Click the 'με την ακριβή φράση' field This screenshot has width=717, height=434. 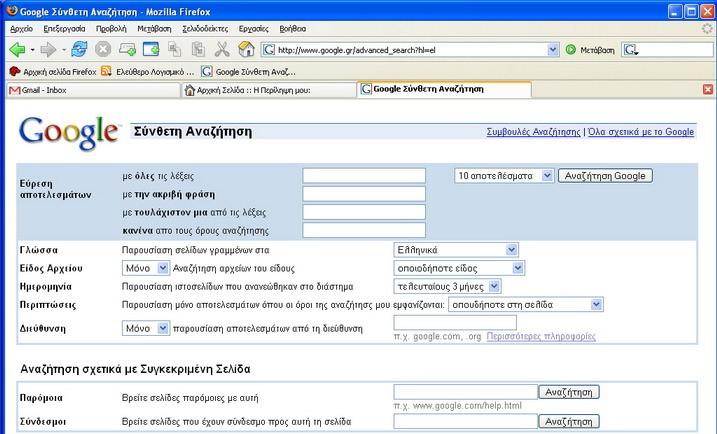364,194
